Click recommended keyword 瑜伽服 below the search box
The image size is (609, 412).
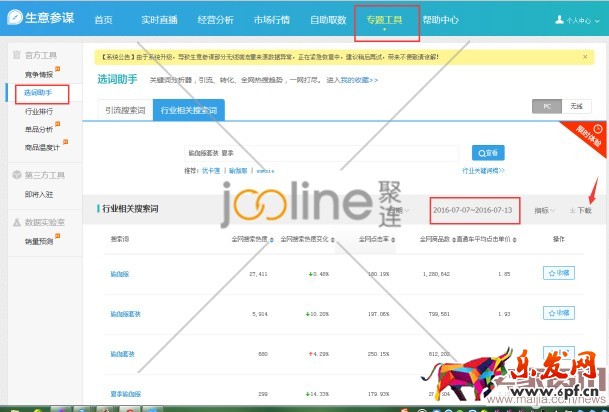pyautogui.click(x=238, y=171)
